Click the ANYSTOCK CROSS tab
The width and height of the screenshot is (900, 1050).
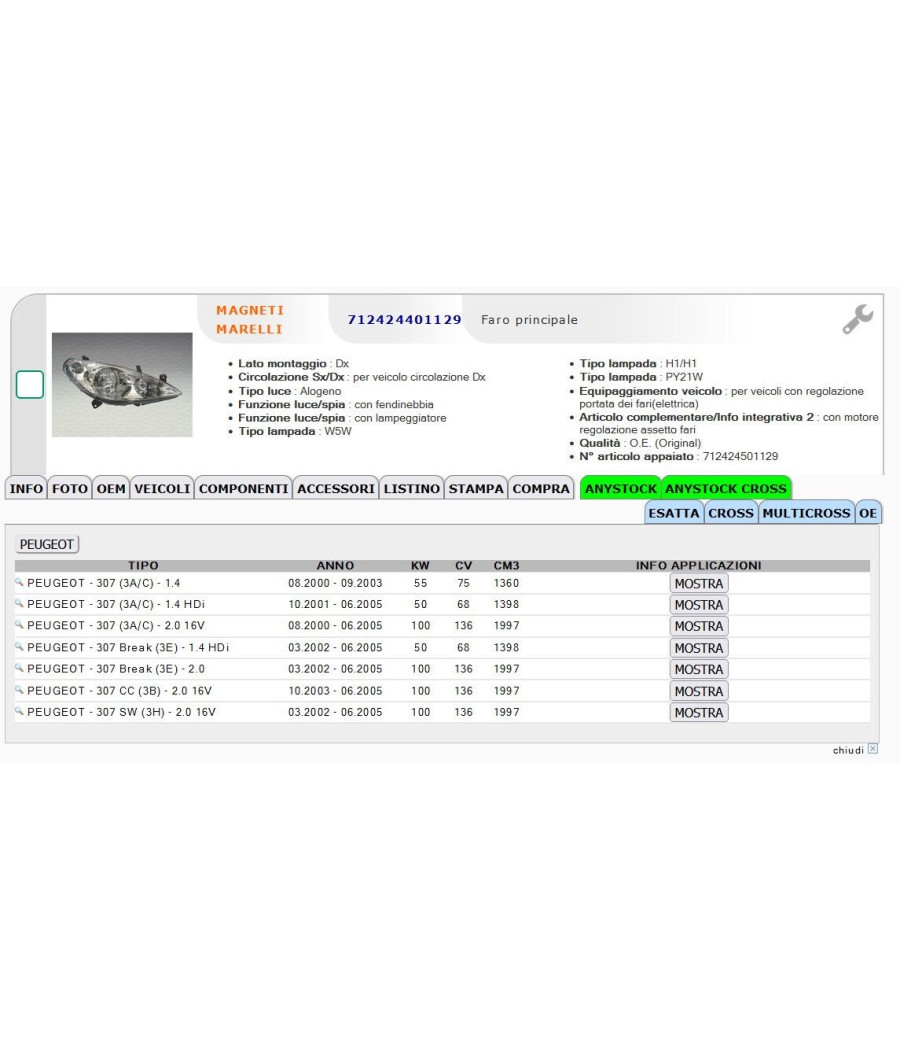coord(726,488)
